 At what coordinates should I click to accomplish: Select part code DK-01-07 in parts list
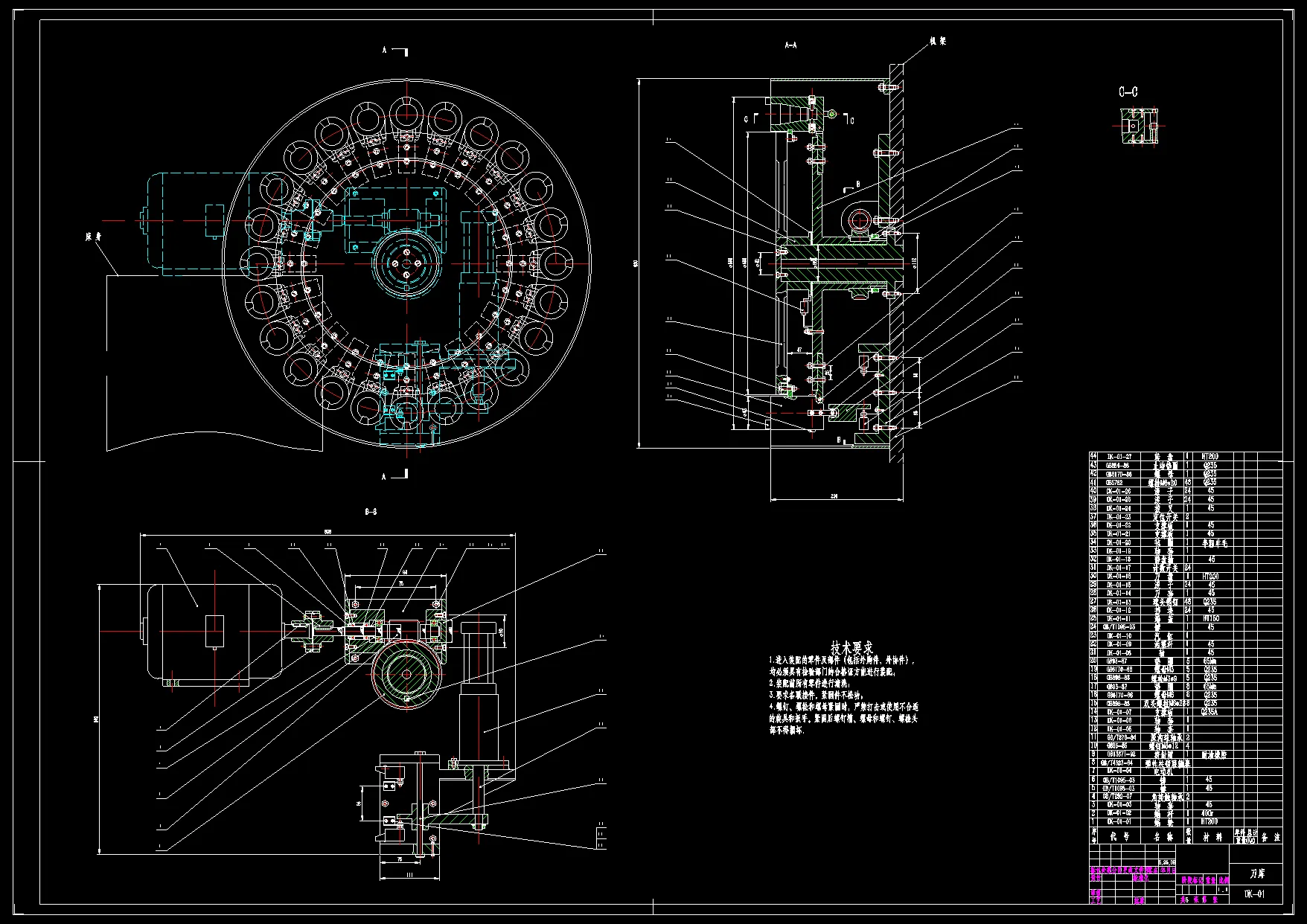(x=1119, y=712)
